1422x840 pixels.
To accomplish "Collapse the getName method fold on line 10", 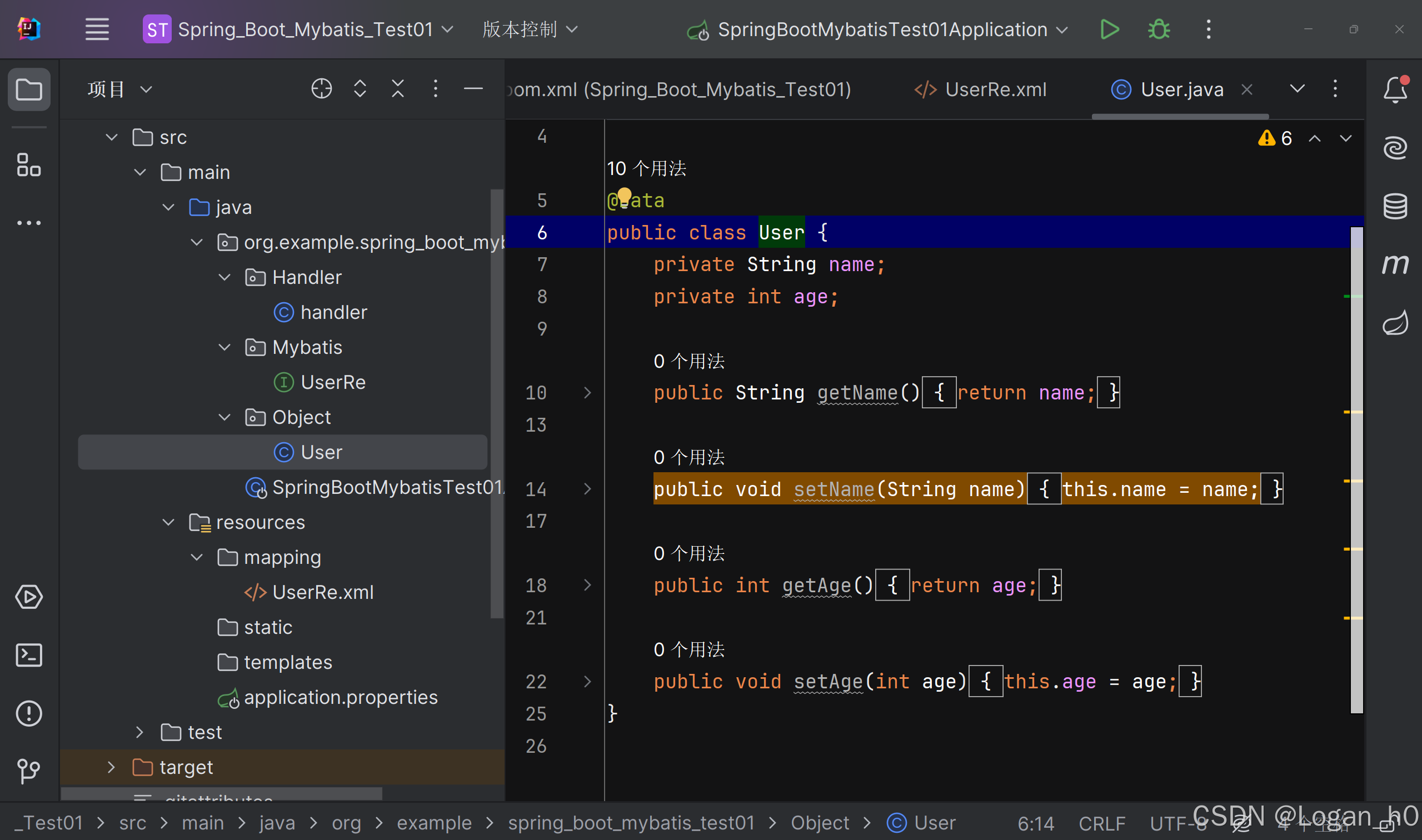I will [587, 393].
